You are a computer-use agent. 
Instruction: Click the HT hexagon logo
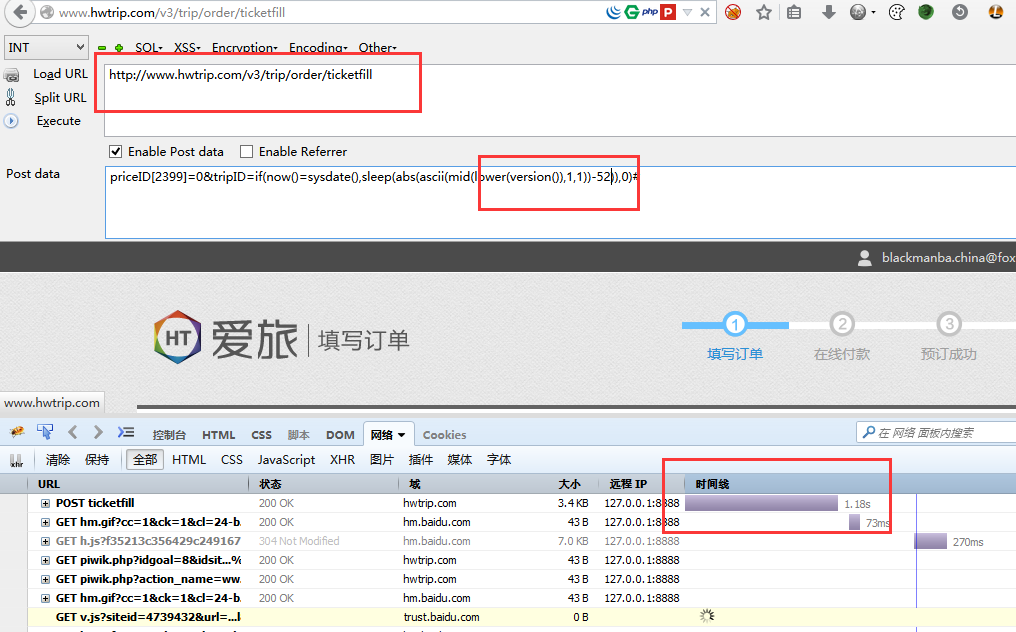click(178, 337)
